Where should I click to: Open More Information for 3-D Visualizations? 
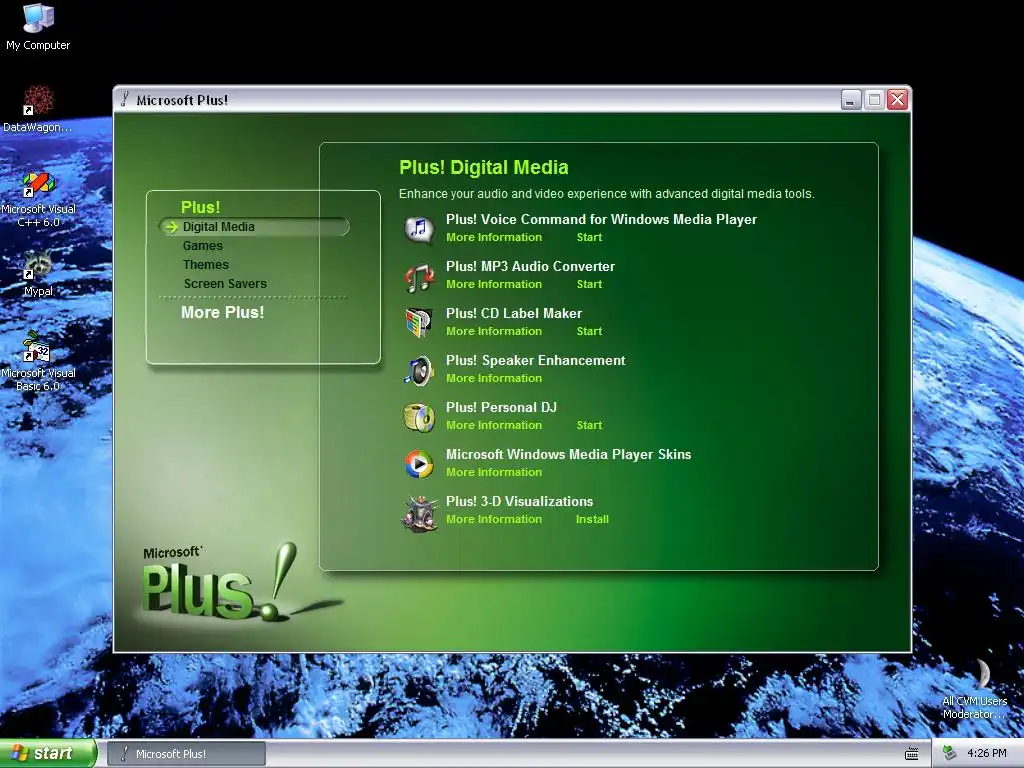pyautogui.click(x=494, y=519)
